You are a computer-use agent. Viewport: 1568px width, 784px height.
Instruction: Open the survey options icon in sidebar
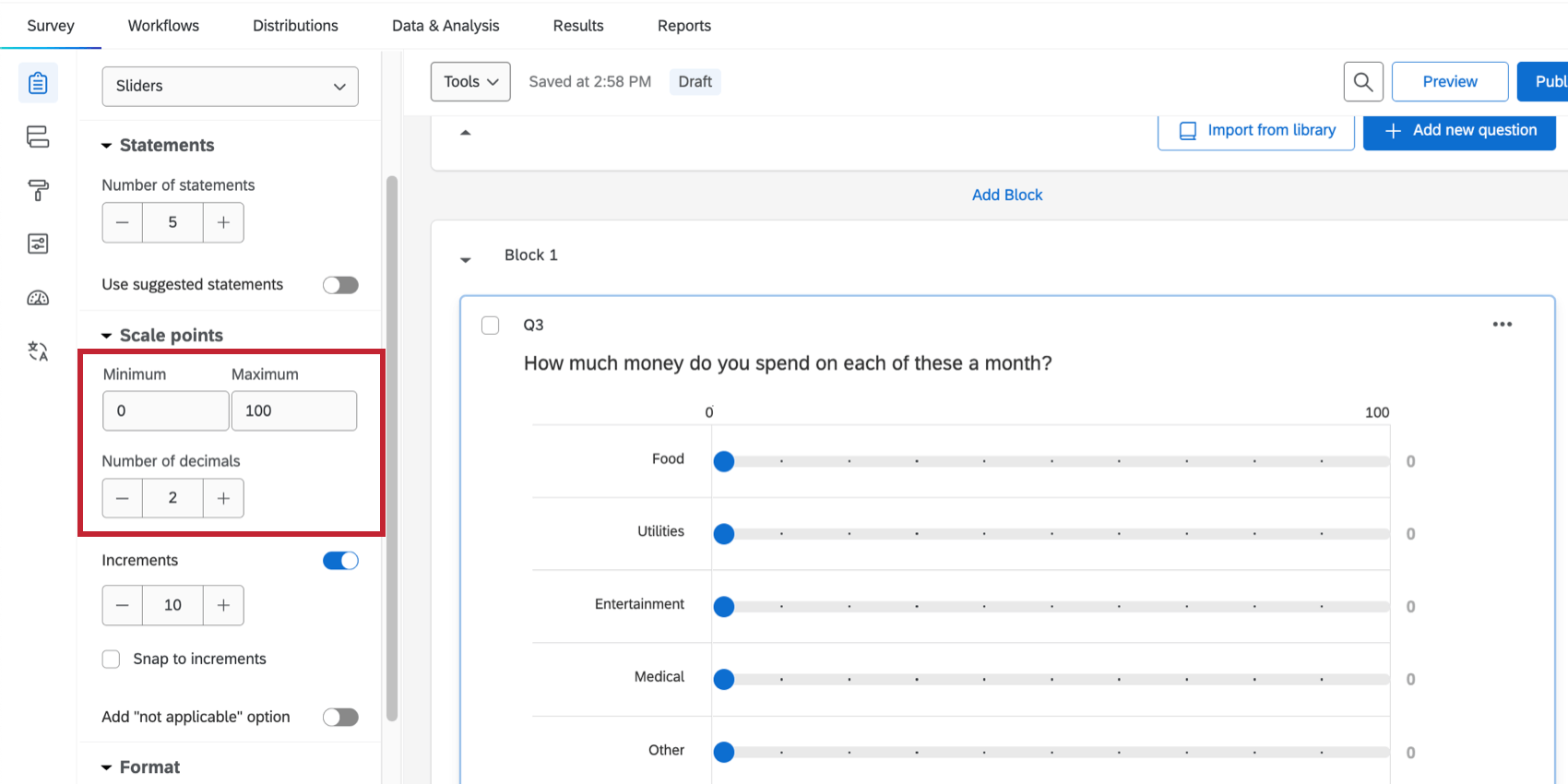click(x=38, y=244)
